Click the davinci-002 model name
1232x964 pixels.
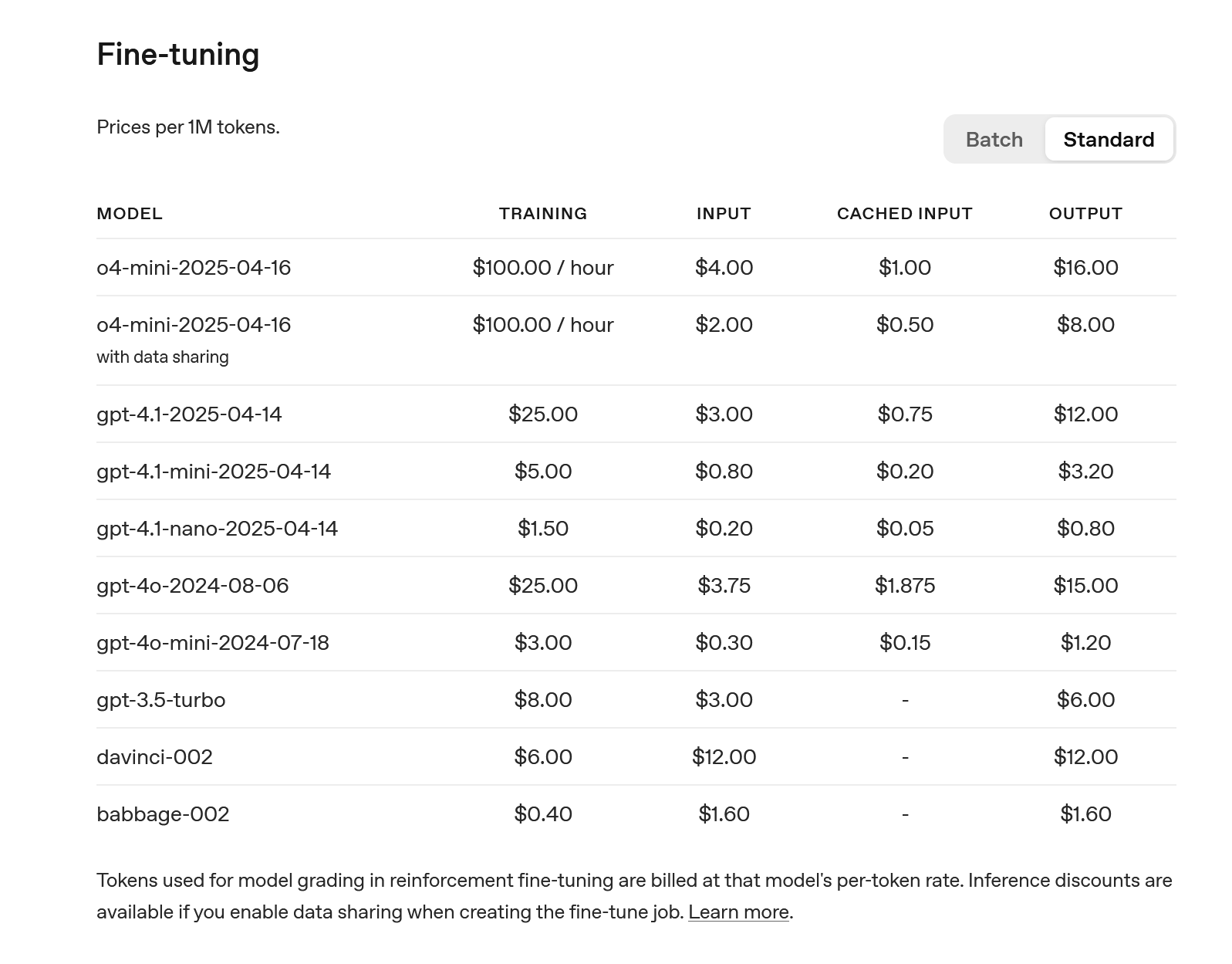pos(154,757)
